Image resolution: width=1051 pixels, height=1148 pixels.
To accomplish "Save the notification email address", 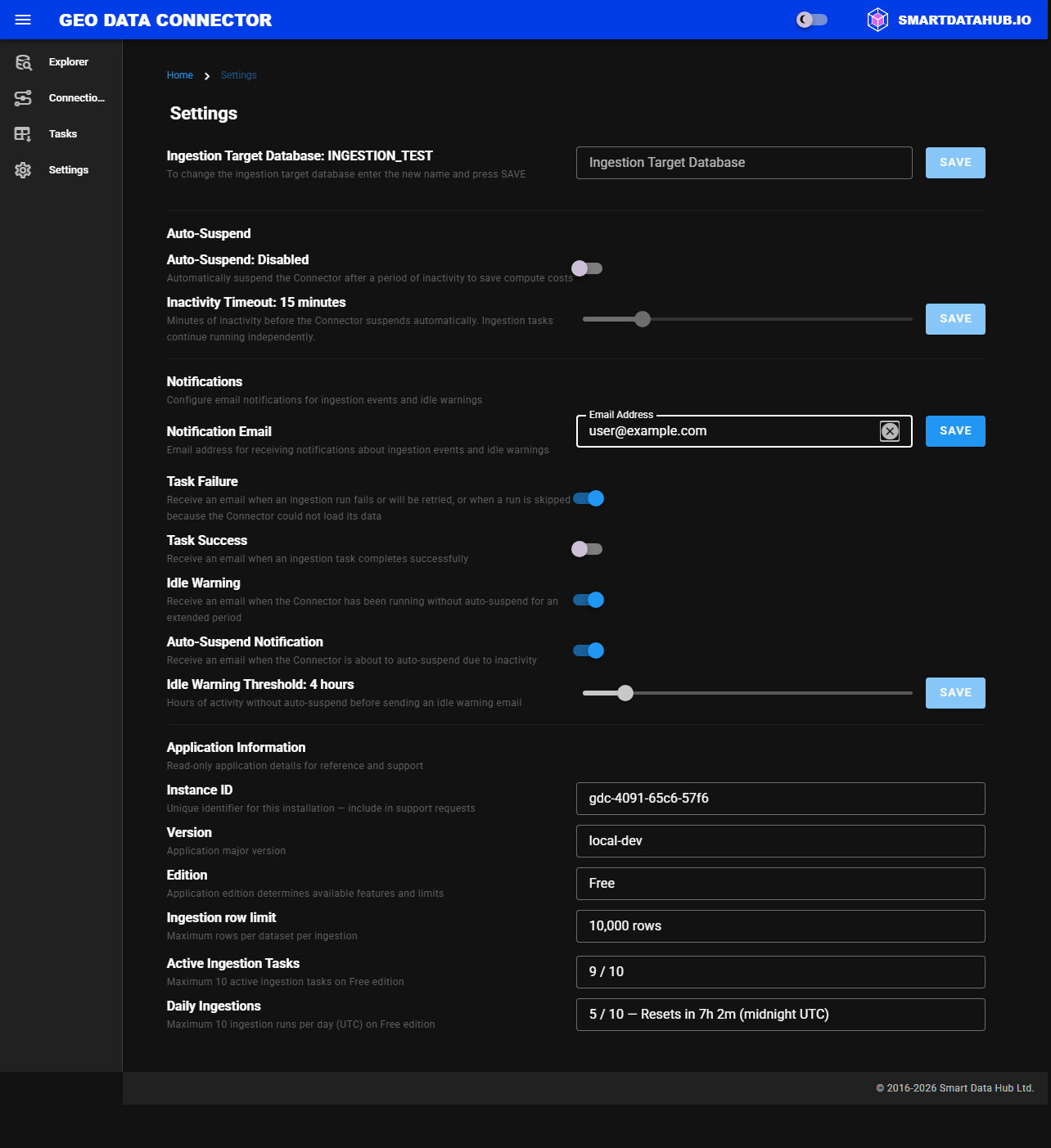I will [x=955, y=431].
